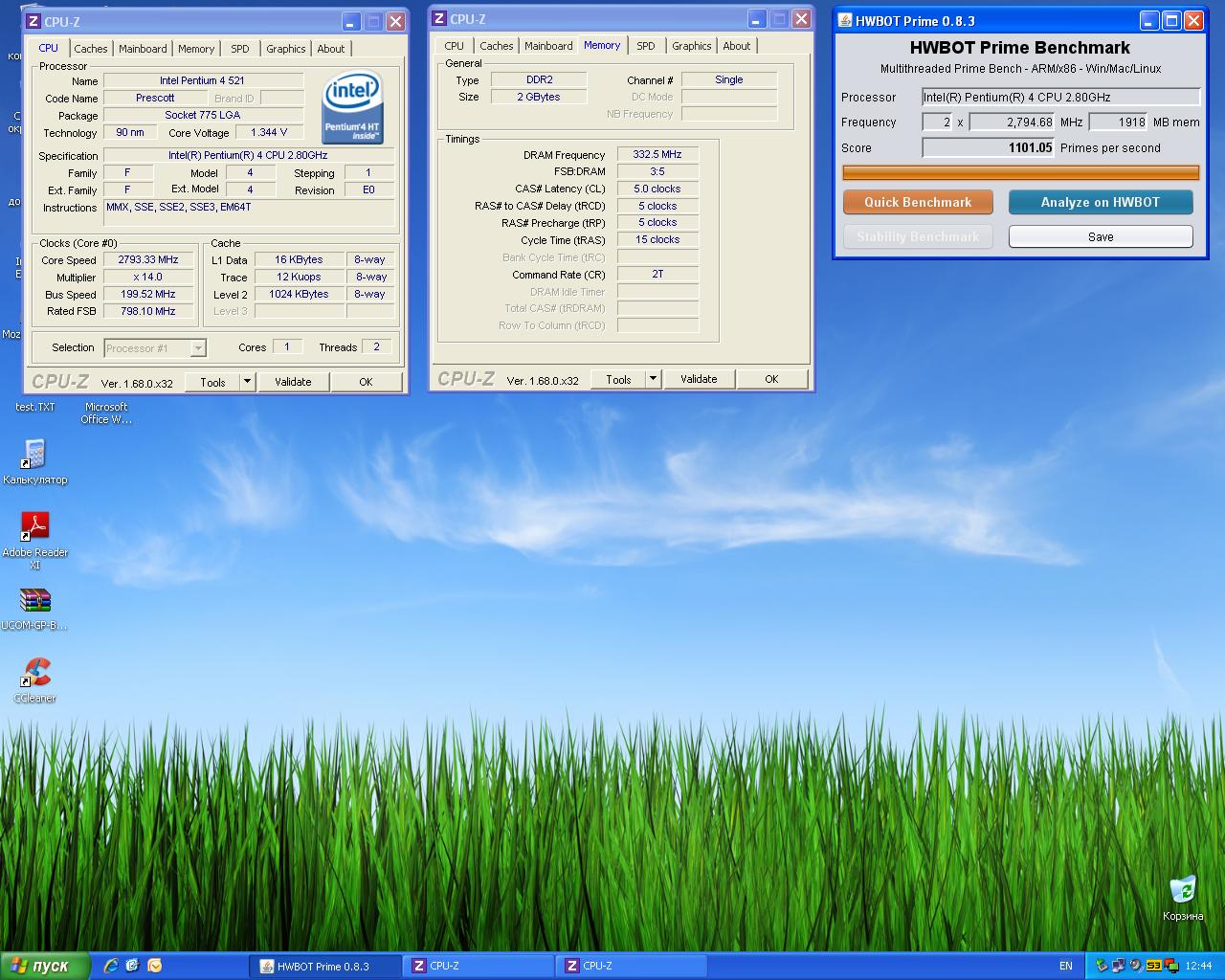
Task: Click Tools button in Memory CPU-Z window
Action: [619, 379]
